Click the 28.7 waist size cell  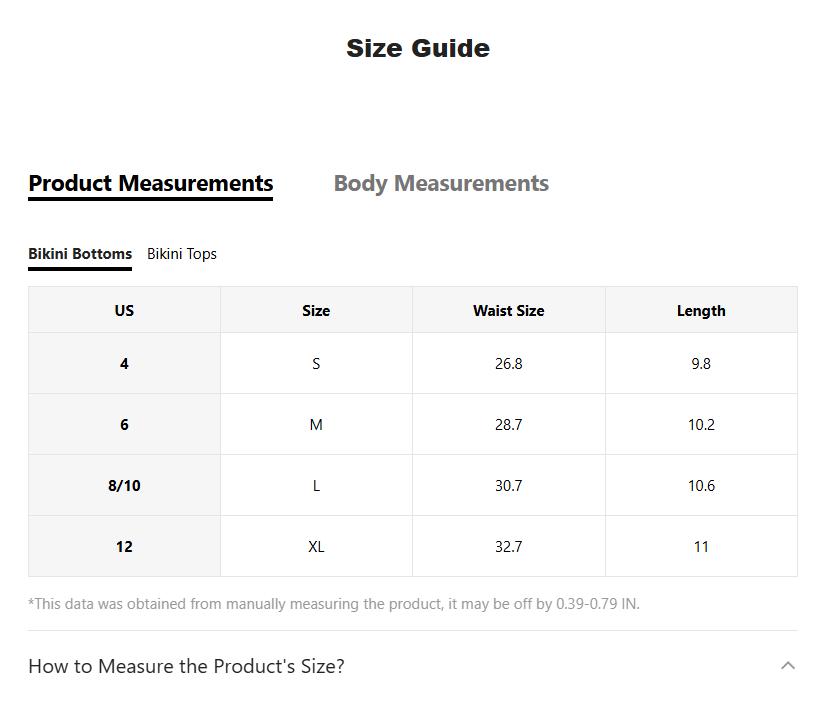click(x=508, y=425)
